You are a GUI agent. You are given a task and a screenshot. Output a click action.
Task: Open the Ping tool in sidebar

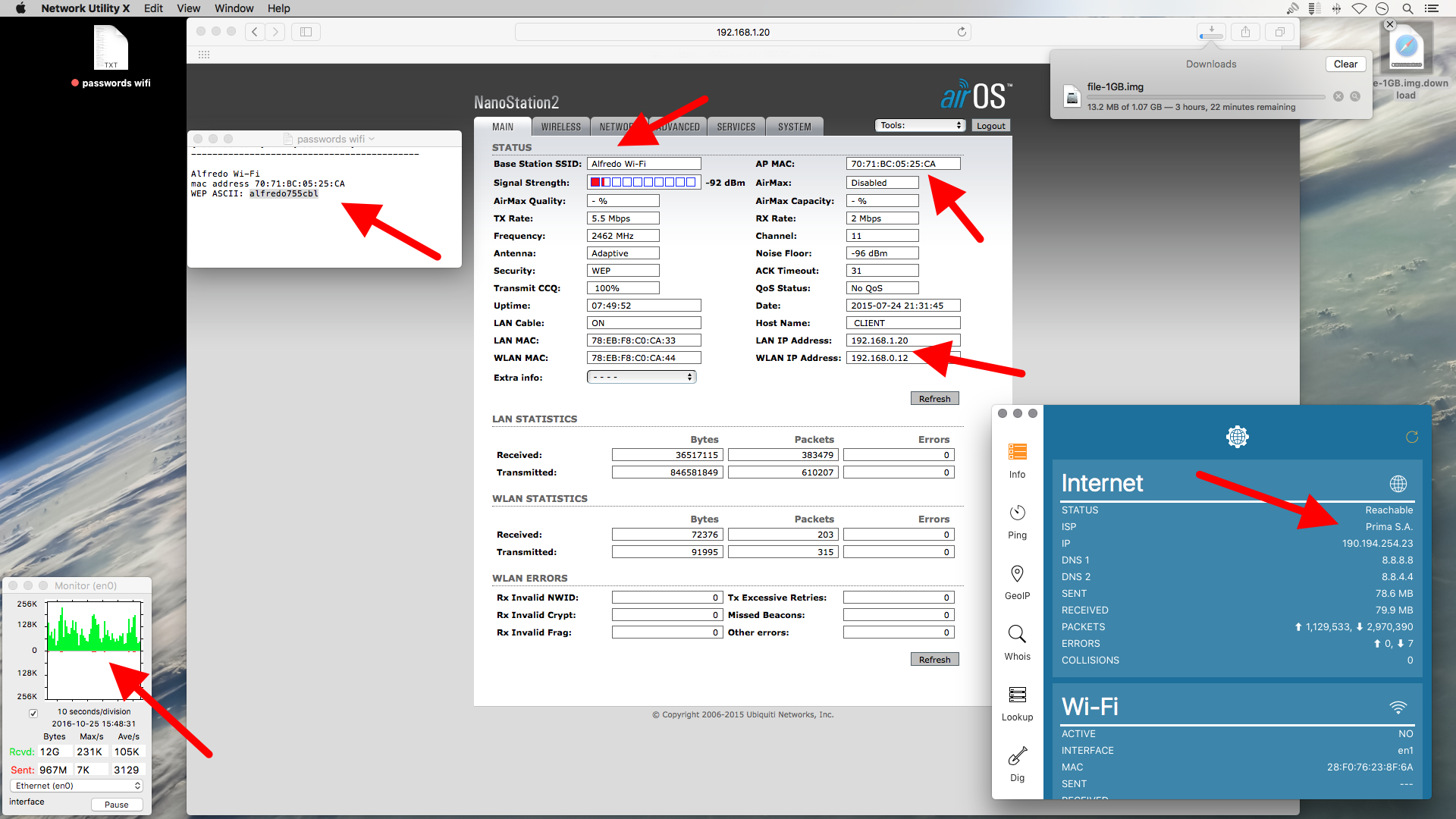(x=1017, y=514)
